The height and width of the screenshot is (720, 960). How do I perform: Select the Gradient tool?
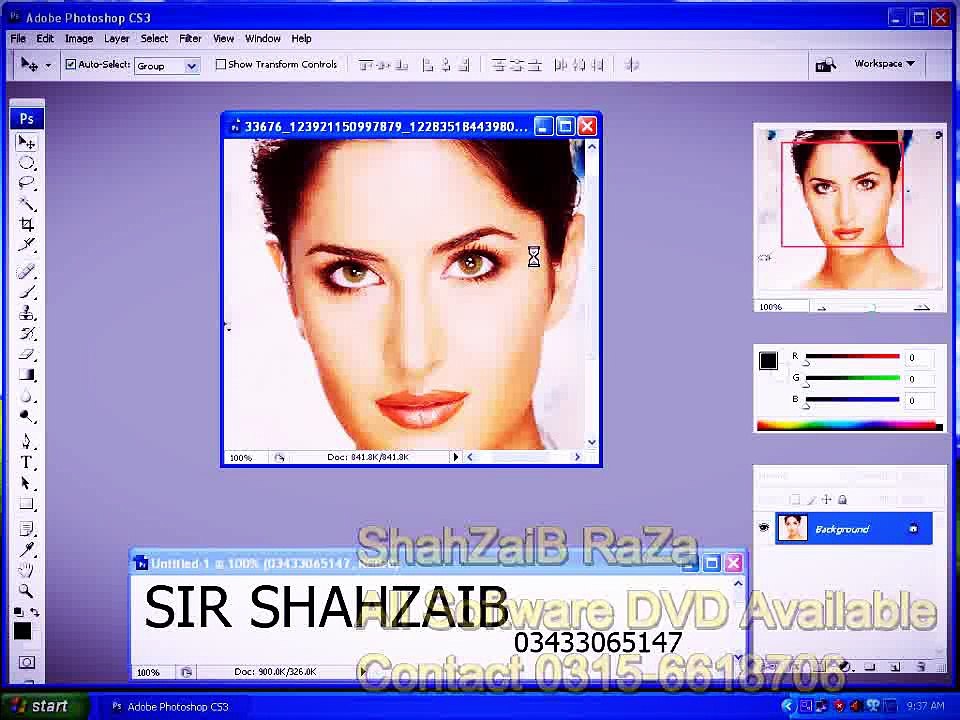click(26, 374)
